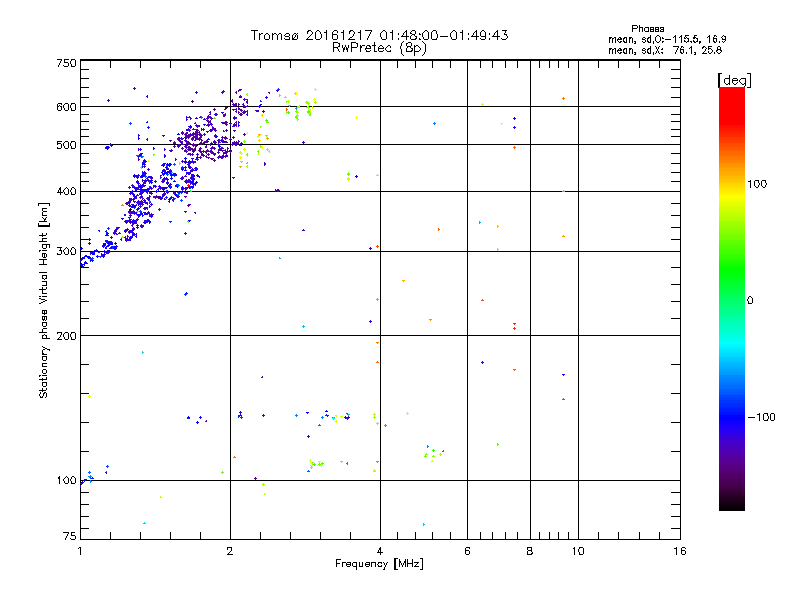The width and height of the screenshot is (800, 600).
Task: Click the x-axis tick label "1"
Action: (x=80, y=551)
